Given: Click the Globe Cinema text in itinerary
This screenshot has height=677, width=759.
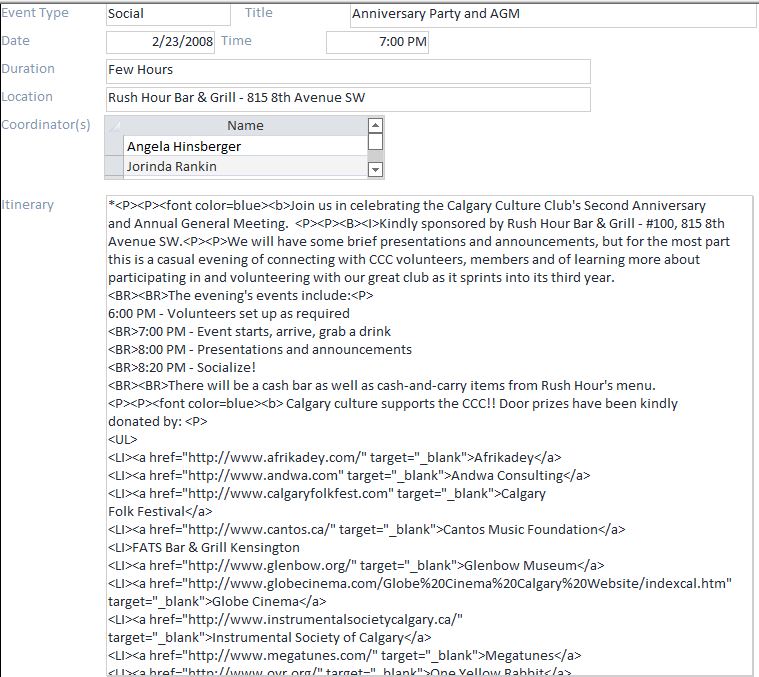Looking at the screenshot, I should click(x=256, y=602).
